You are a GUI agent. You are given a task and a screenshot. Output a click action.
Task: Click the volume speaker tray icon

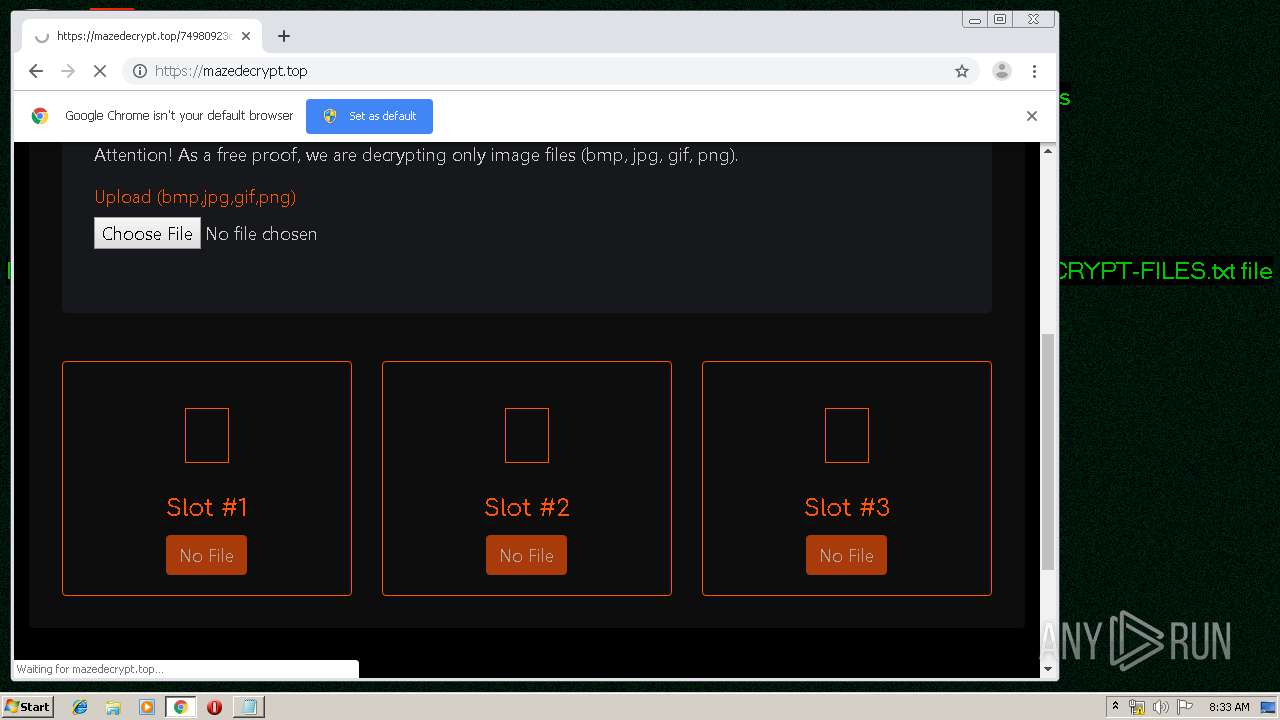pyautogui.click(x=1161, y=707)
